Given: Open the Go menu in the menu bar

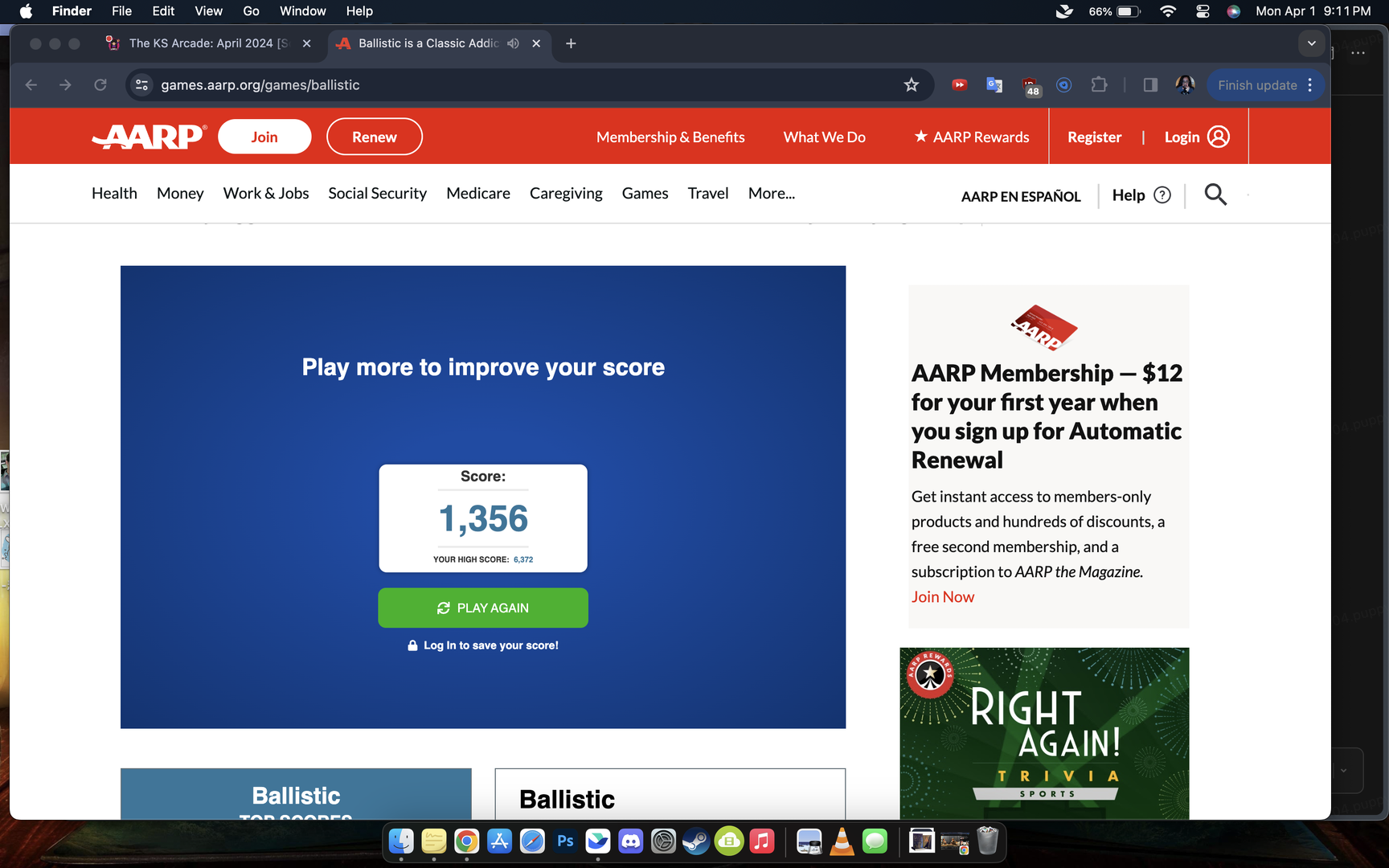Looking at the screenshot, I should [251, 11].
